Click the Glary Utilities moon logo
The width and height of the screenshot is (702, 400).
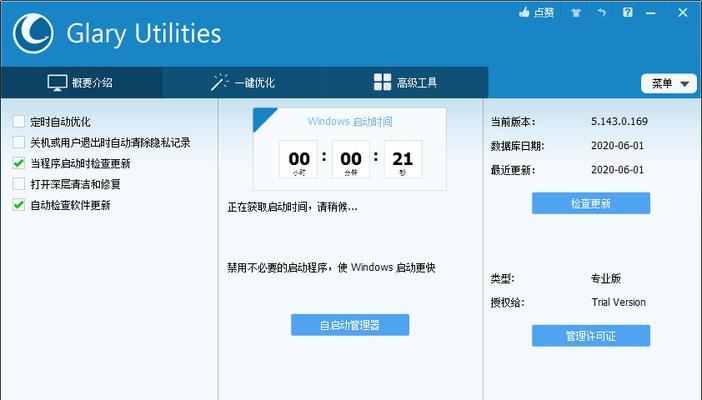[33, 34]
